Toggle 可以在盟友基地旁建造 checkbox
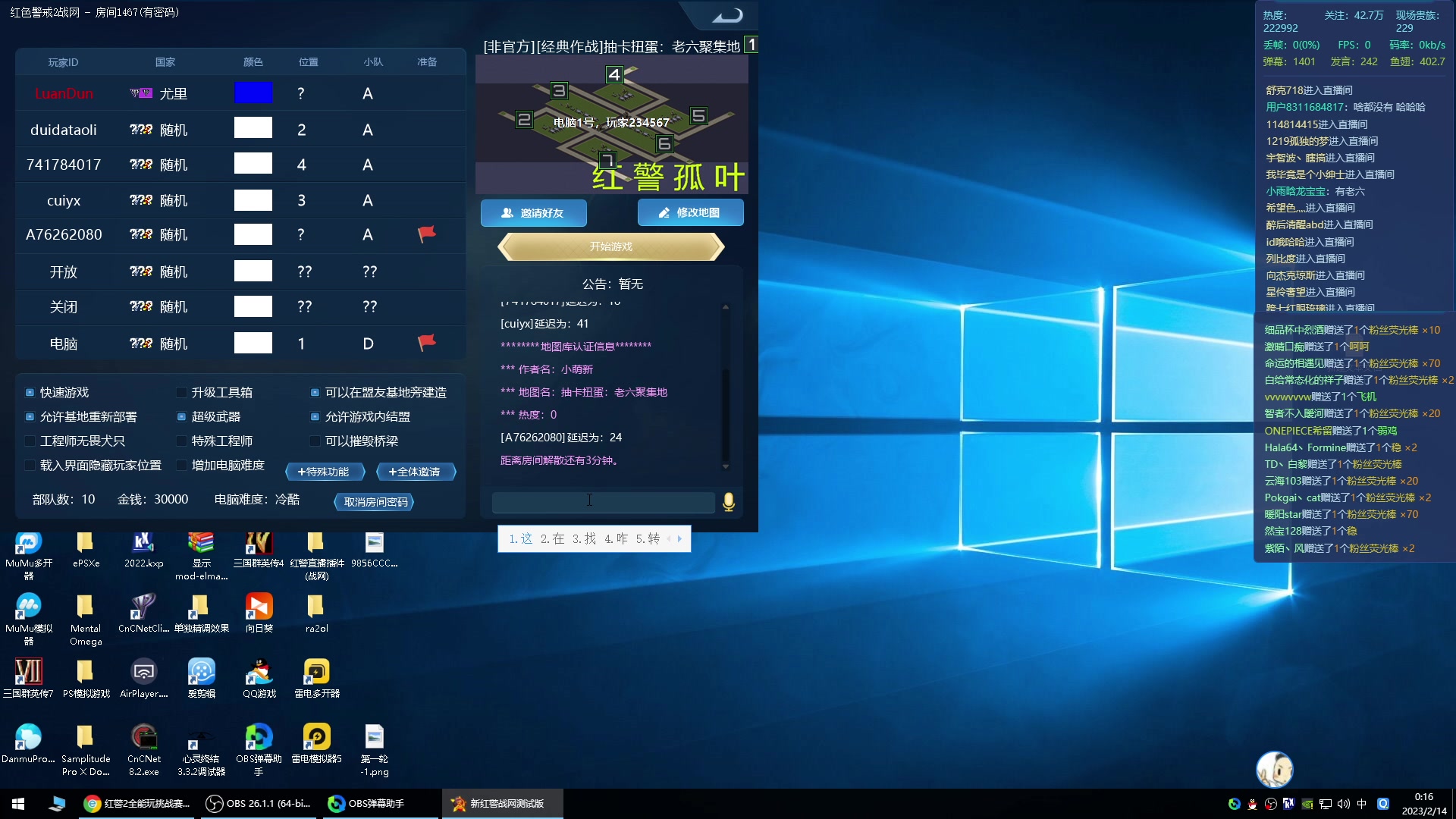 pyautogui.click(x=315, y=393)
